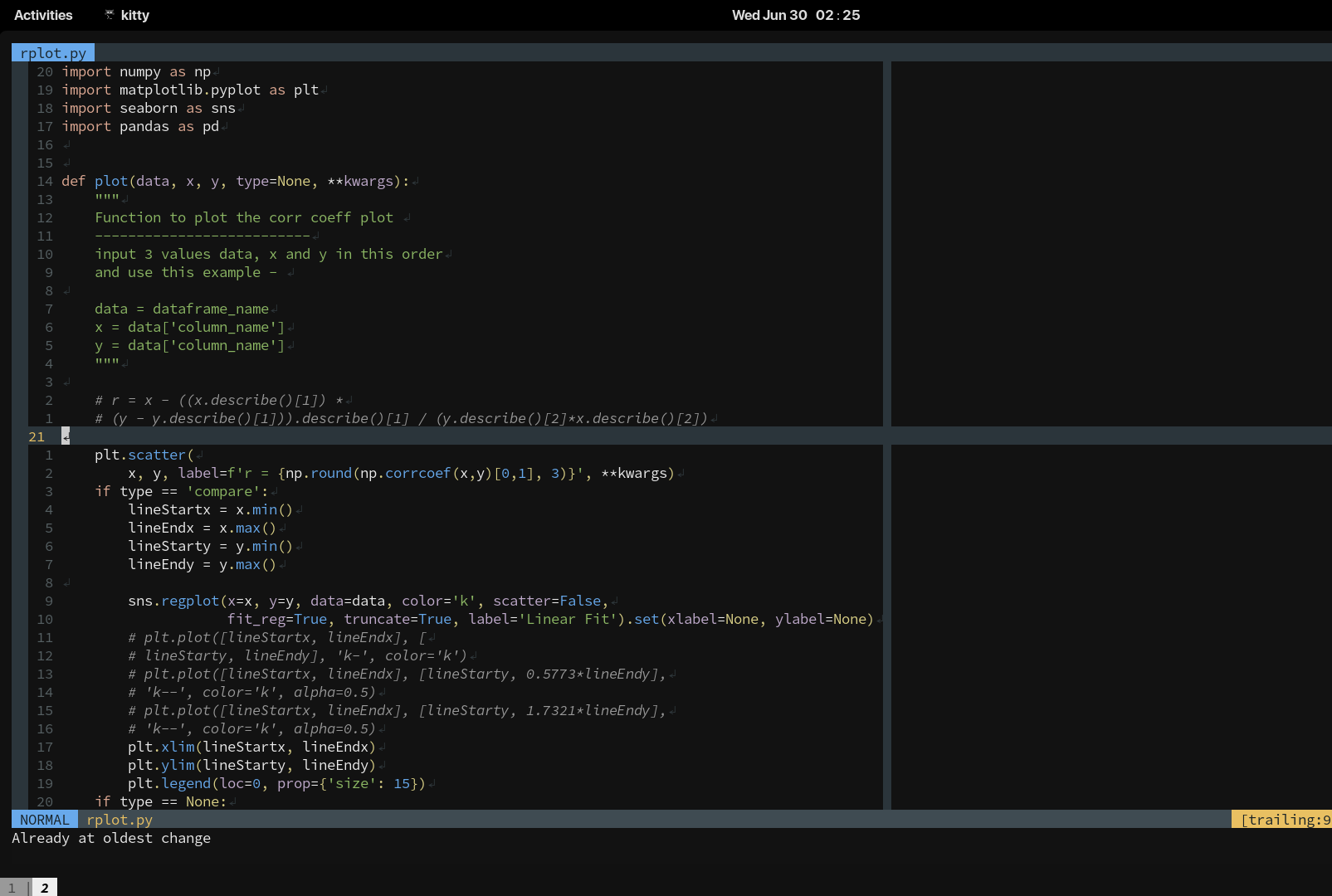Click comment '# r = x - ((x.describe()[1]) *'
This screenshot has height=896, width=1332.
(x=219, y=400)
